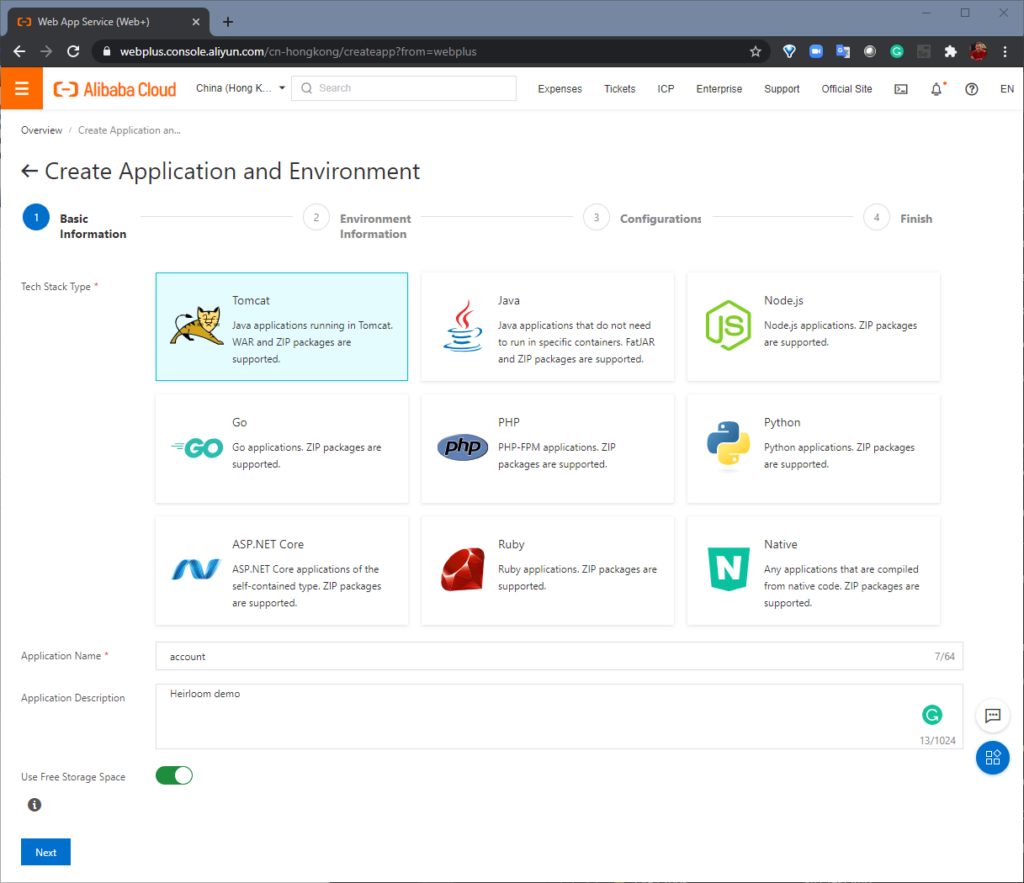Open the Cloud Shell terminal icon
Image resolution: width=1024 pixels, height=883 pixels.
click(901, 89)
